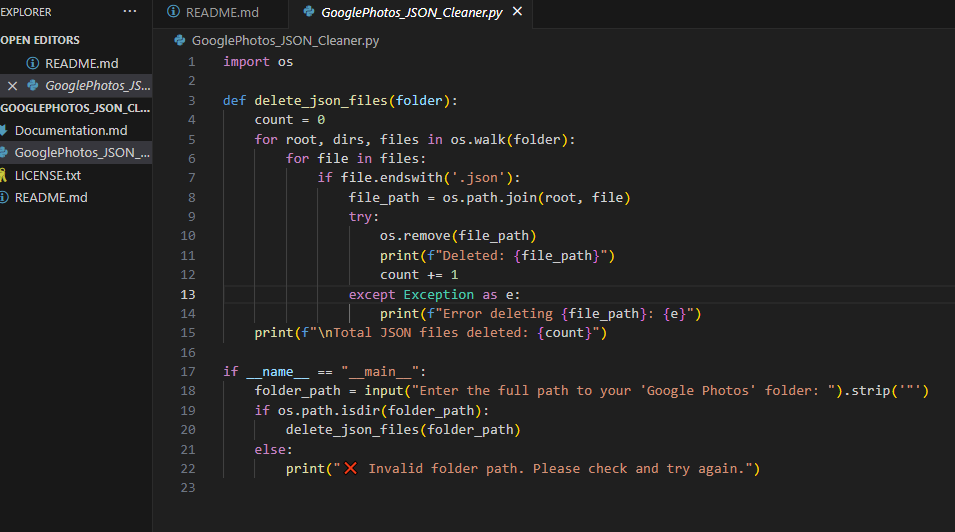Click '__main__' string on line 17
The width and height of the screenshot is (955, 532).
click(380, 372)
